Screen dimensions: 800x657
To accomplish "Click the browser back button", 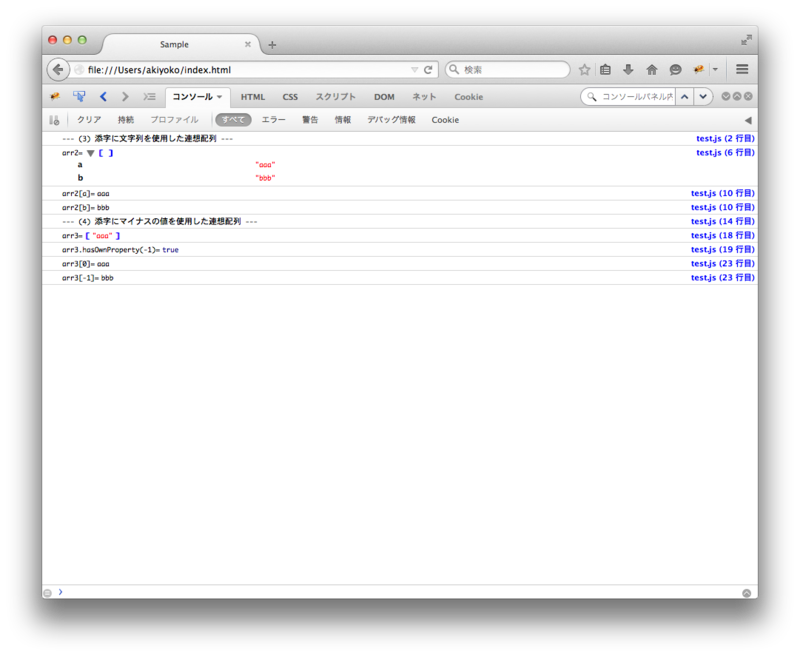I will (x=58, y=69).
